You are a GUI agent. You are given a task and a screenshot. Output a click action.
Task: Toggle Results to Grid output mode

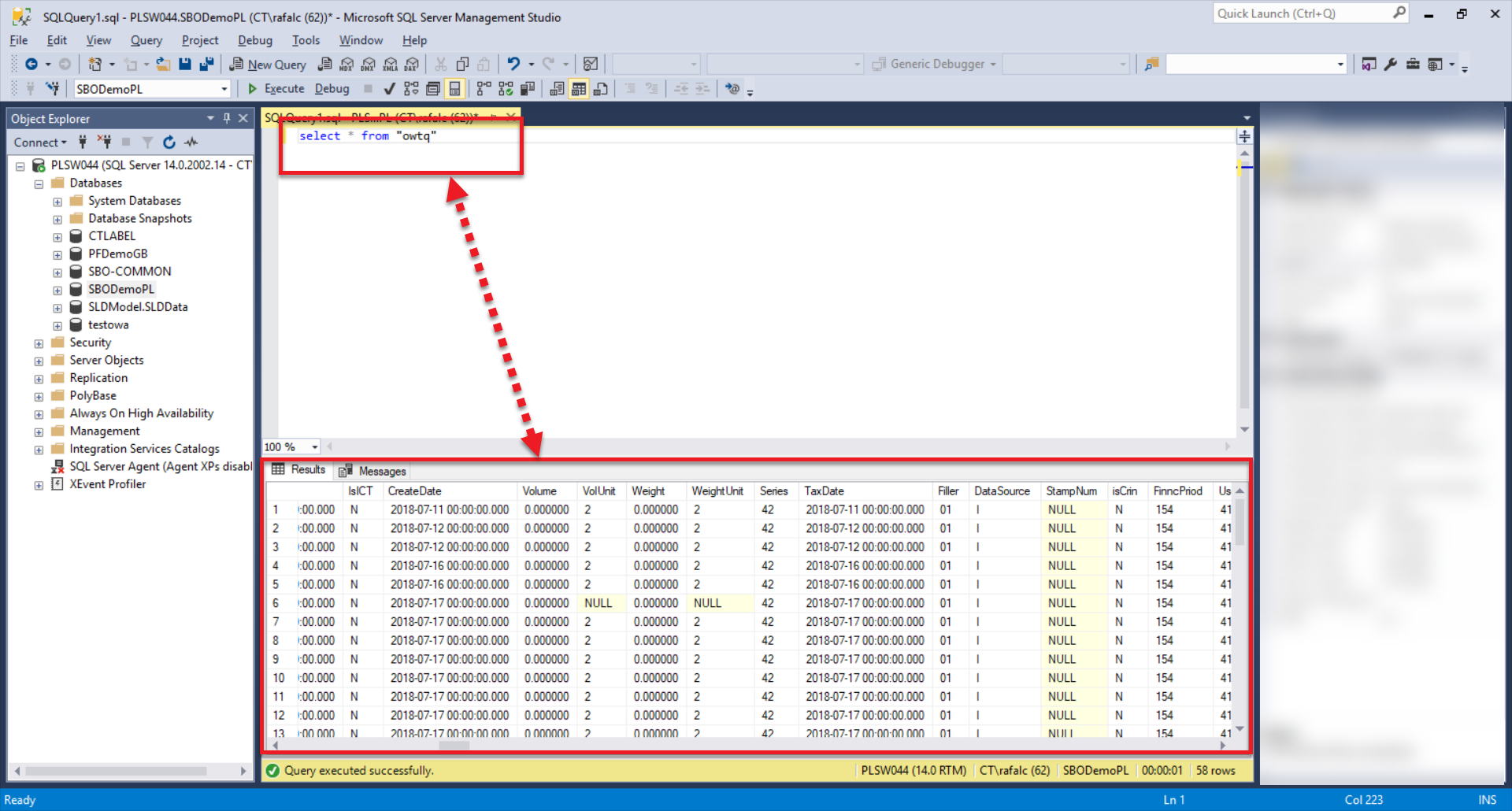pos(579,89)
